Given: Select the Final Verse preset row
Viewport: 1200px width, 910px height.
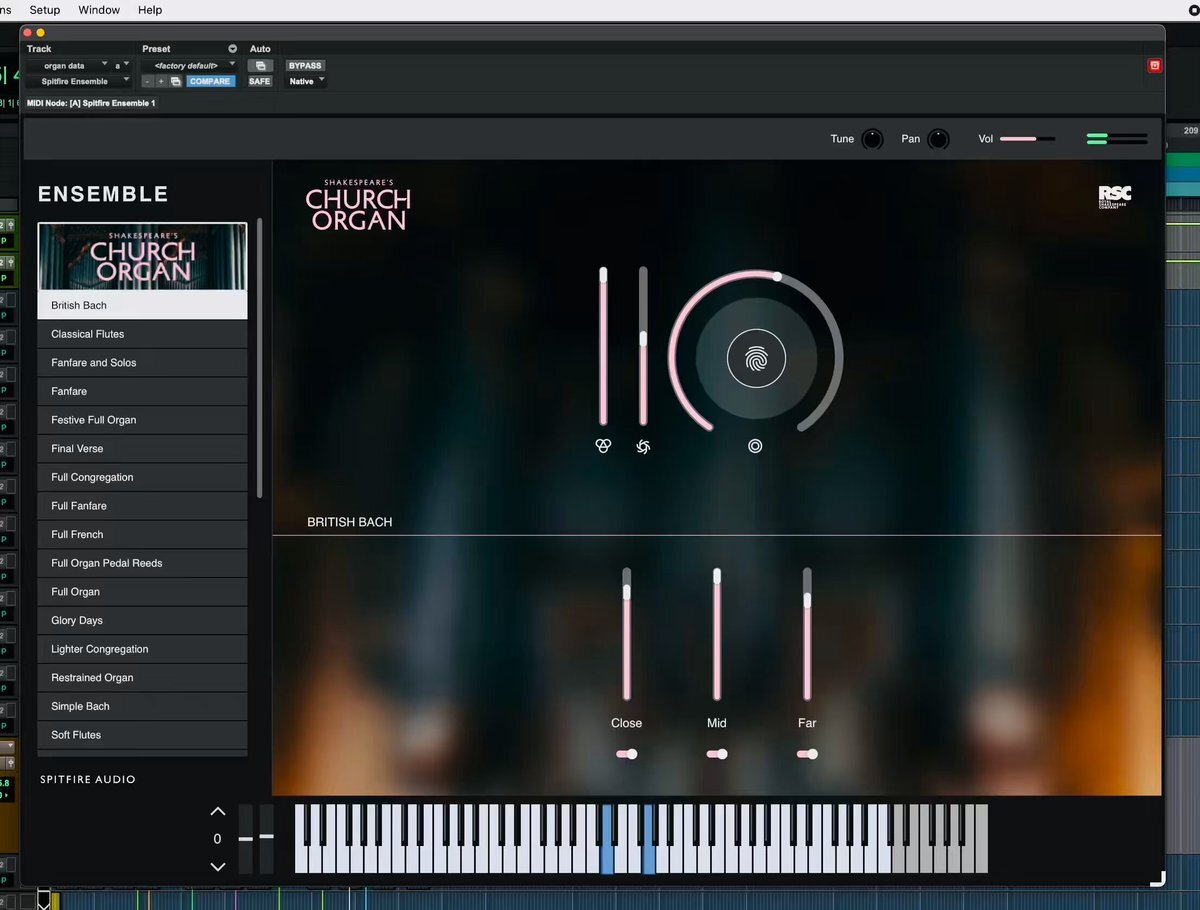Looking at the screenshot, I should pyautogui.click(x=142, y=449).
